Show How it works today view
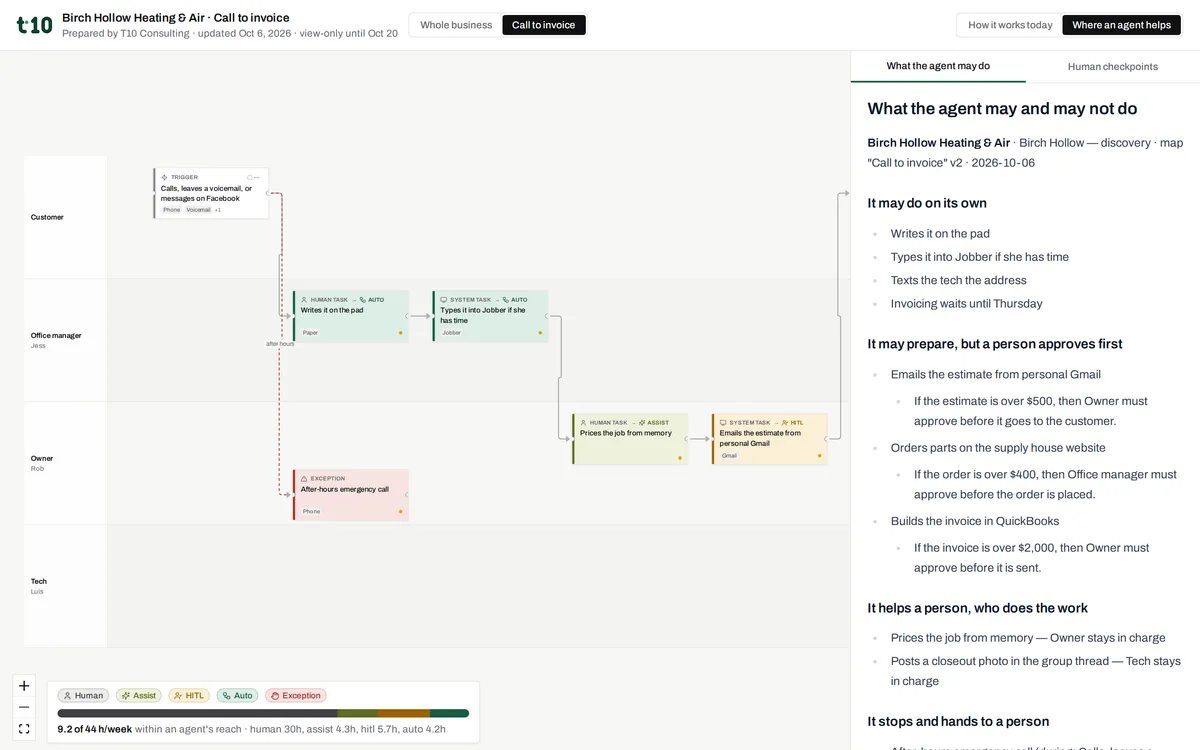1200x750 pixels. pos(1010,25)
